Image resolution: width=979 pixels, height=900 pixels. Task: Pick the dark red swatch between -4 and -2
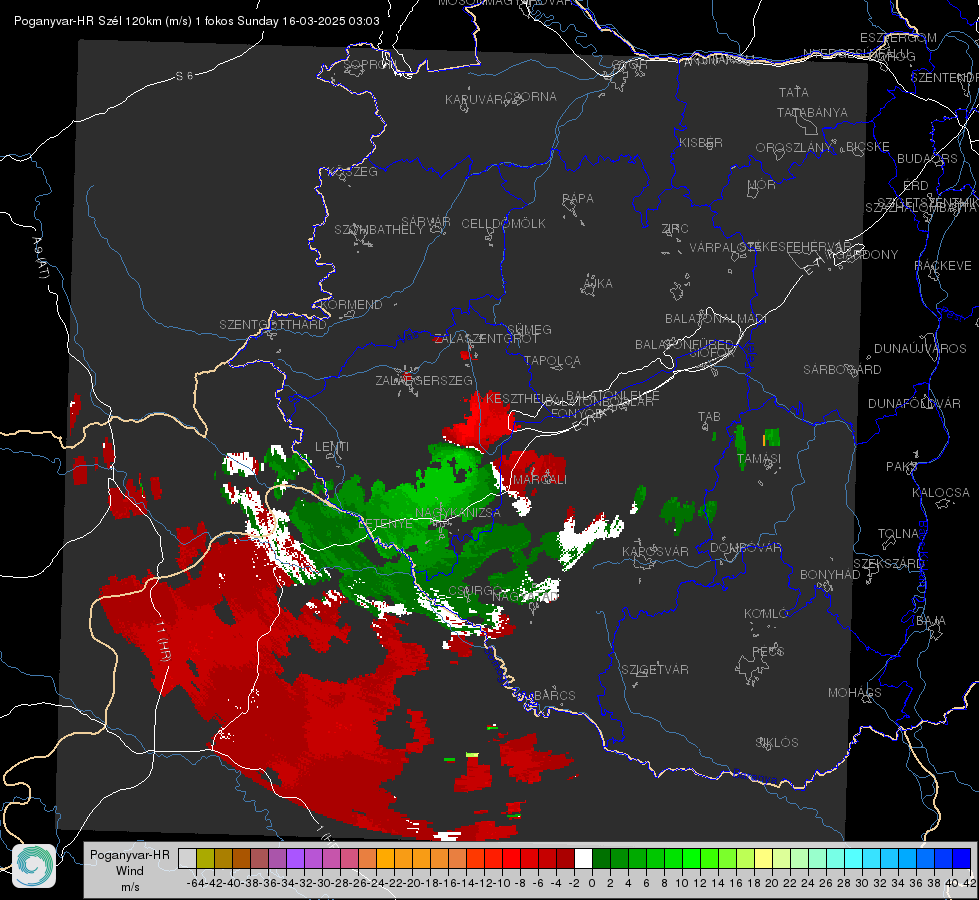pyautogui.click(x=565, y=858)
